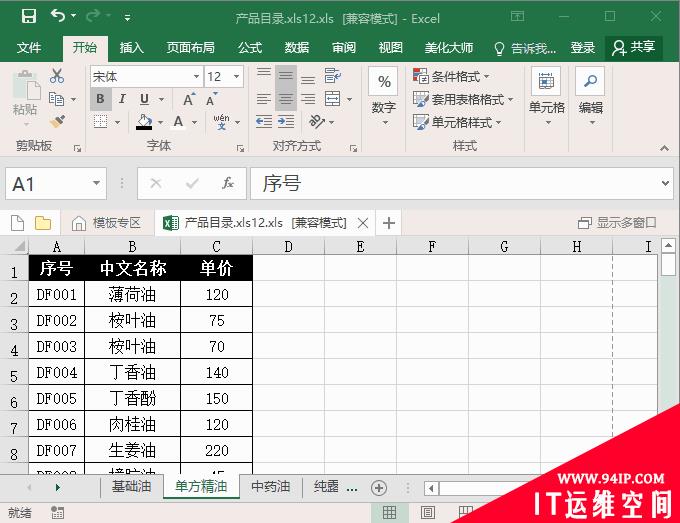Collapse the ribbon

pos(664,148)
